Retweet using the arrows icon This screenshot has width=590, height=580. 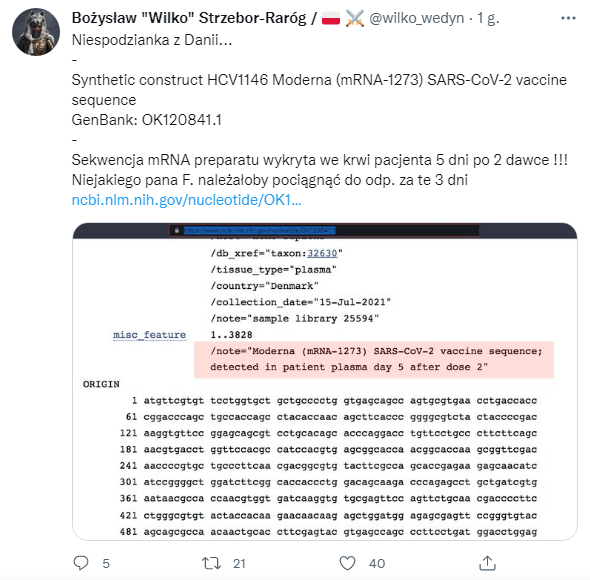coord(211,563)
